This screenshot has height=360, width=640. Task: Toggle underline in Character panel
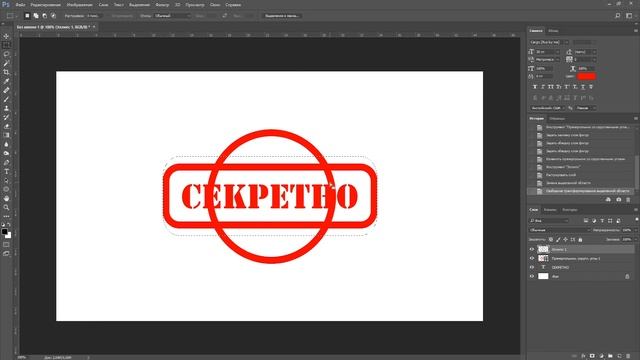[583, 87]
